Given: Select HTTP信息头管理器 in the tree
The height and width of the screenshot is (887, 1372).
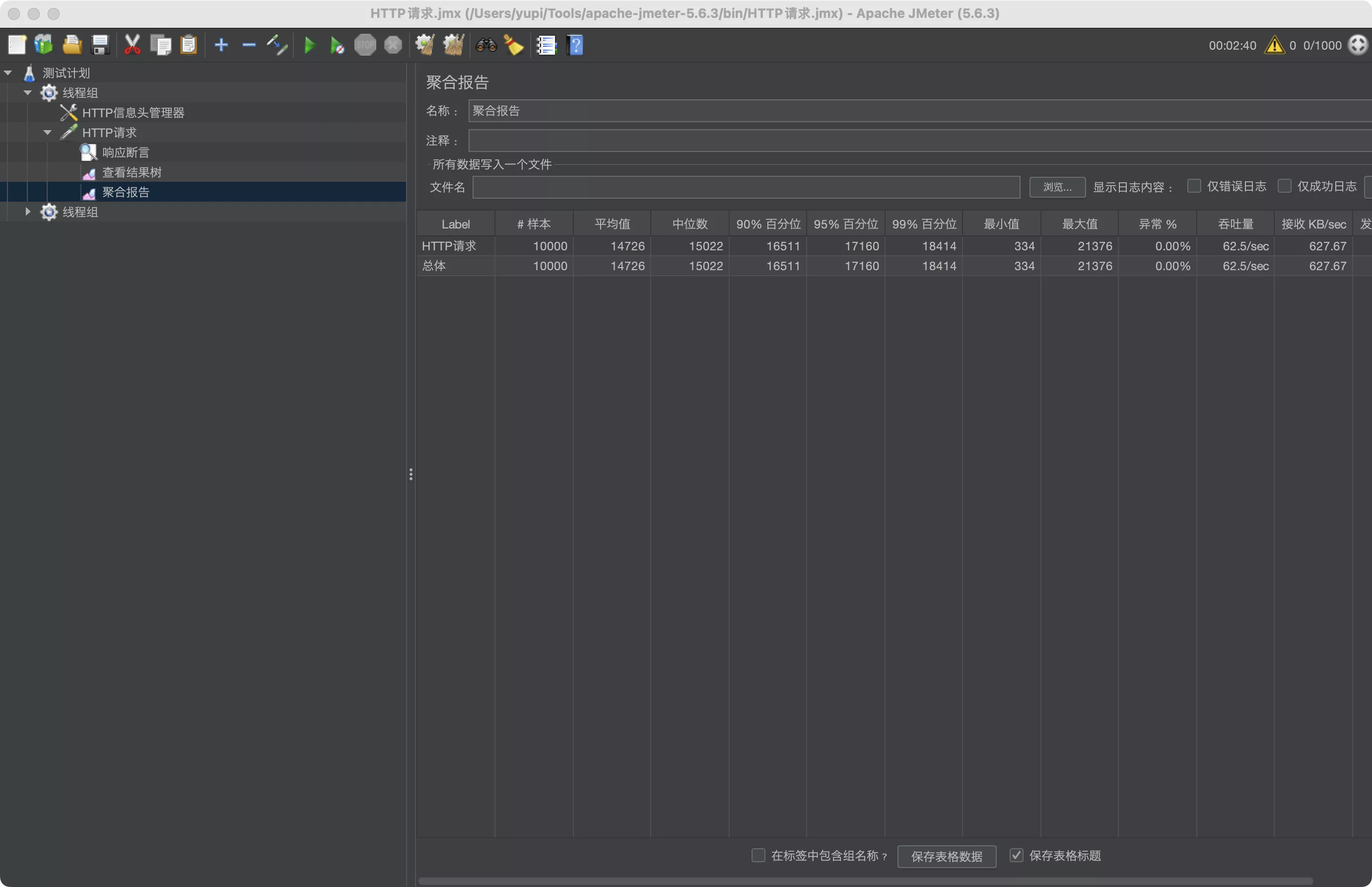Looking at the screenshot, I should (x=133, y=112).
